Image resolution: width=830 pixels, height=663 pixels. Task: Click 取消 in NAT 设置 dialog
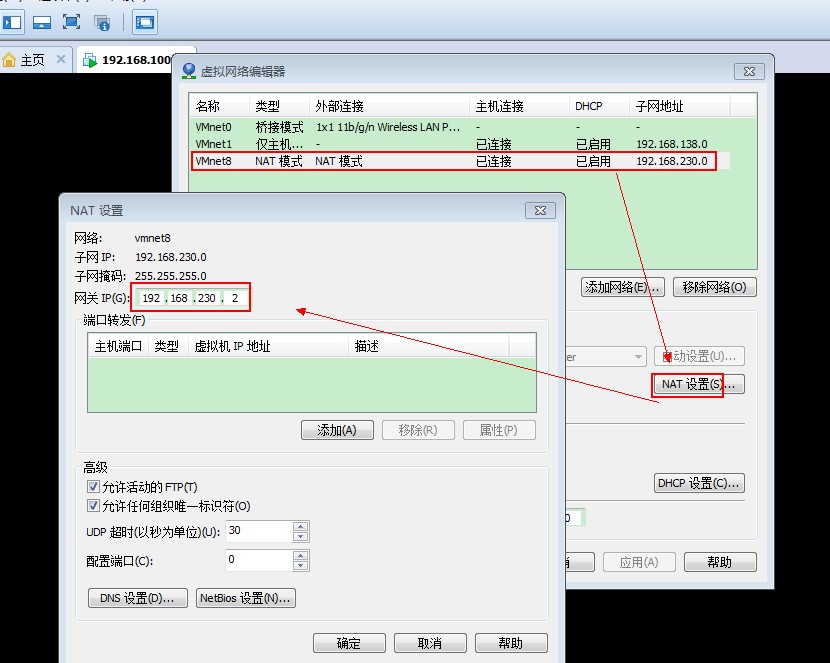(x=430, y=643)
